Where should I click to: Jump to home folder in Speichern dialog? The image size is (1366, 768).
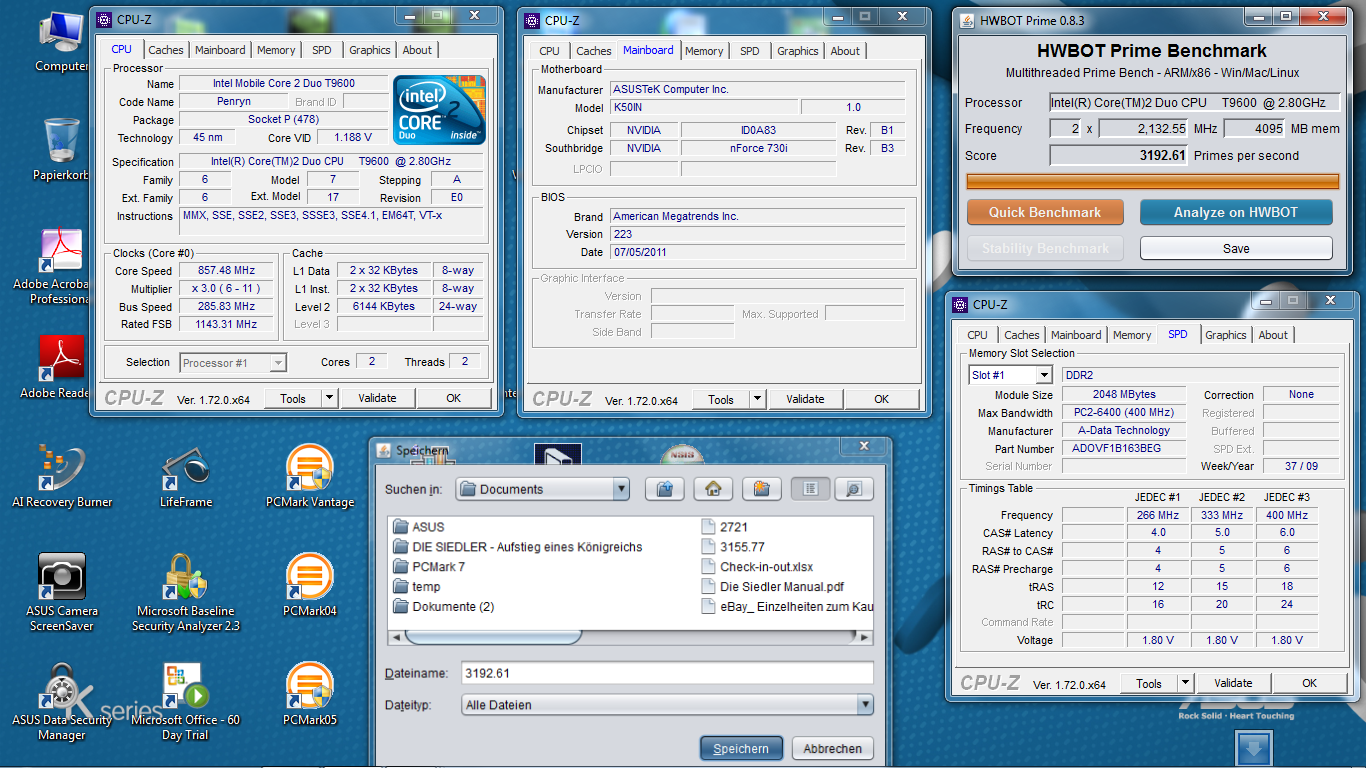pos(713,489)
